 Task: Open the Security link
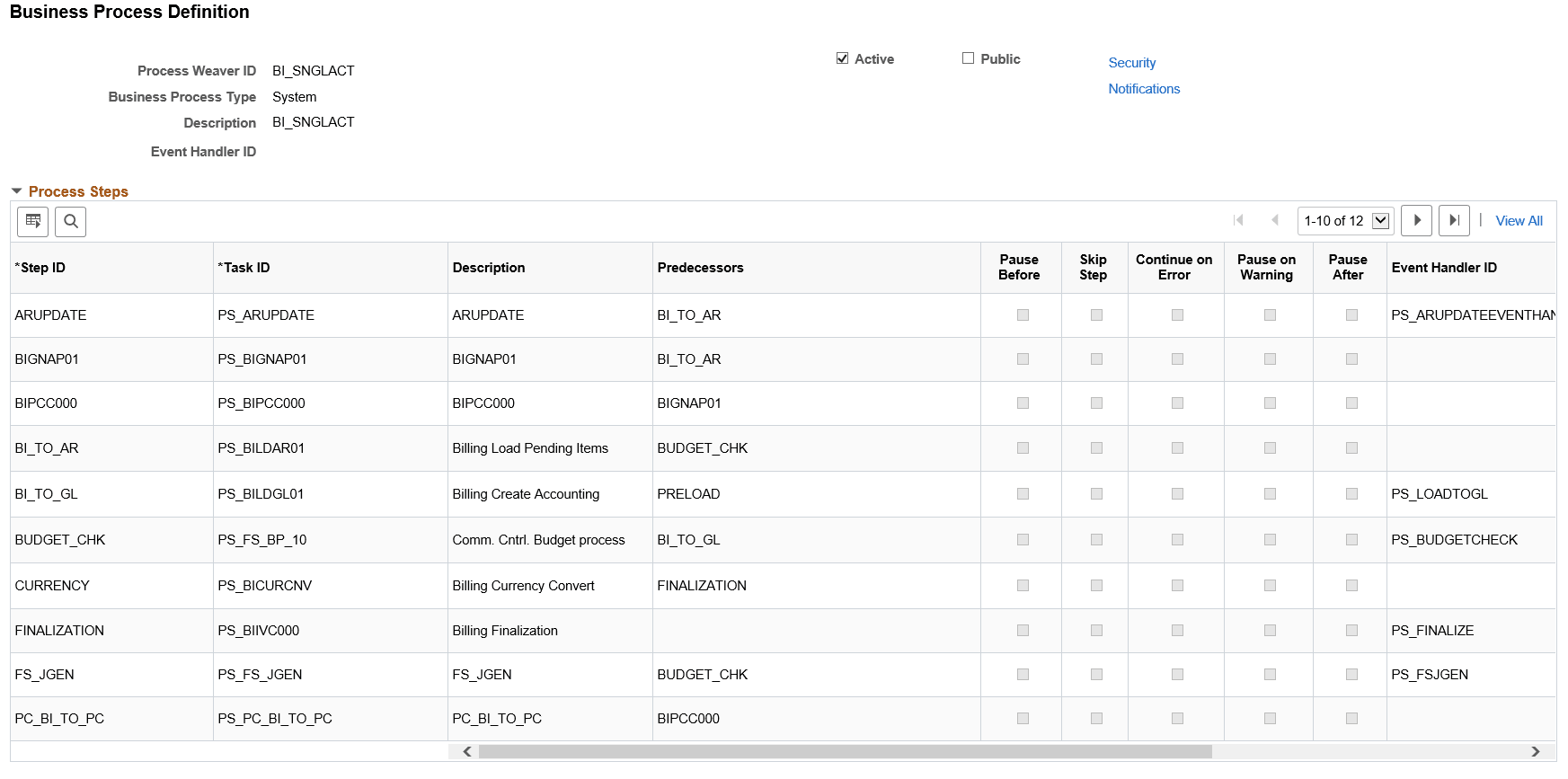pyautogui.click(x=1131, y=63)
